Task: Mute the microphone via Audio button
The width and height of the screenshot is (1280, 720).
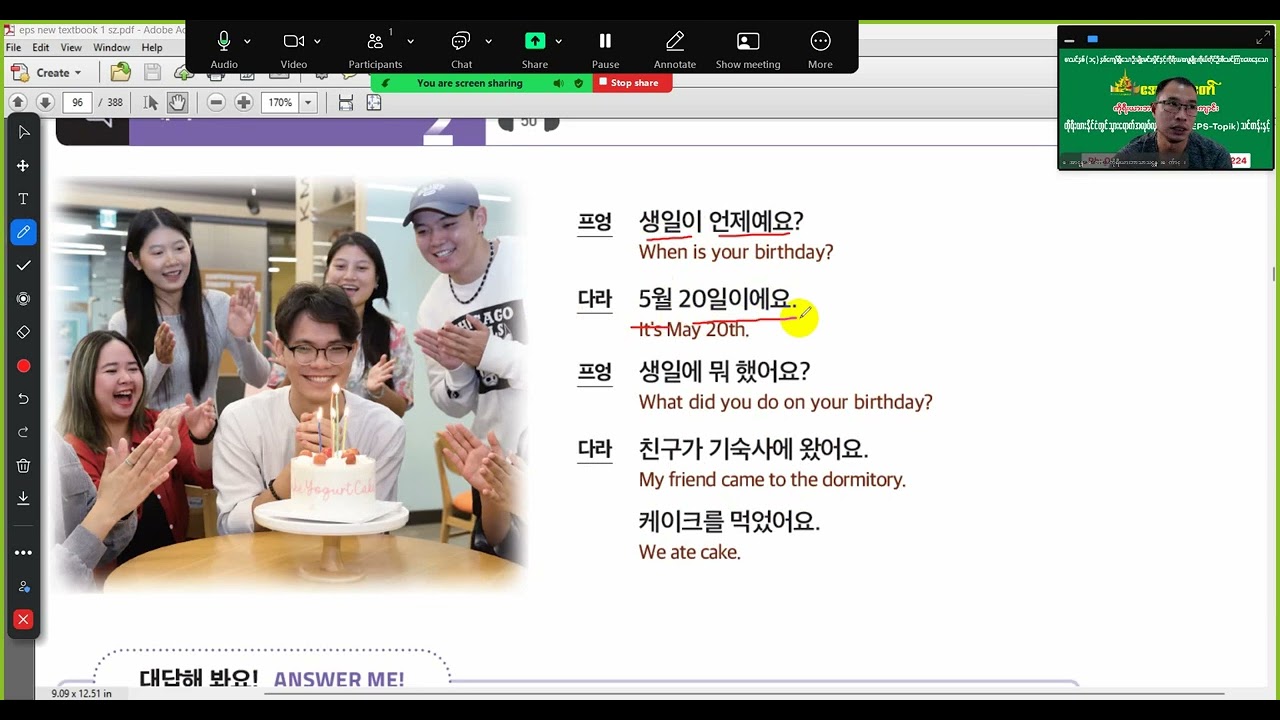Action: [224, 48]
